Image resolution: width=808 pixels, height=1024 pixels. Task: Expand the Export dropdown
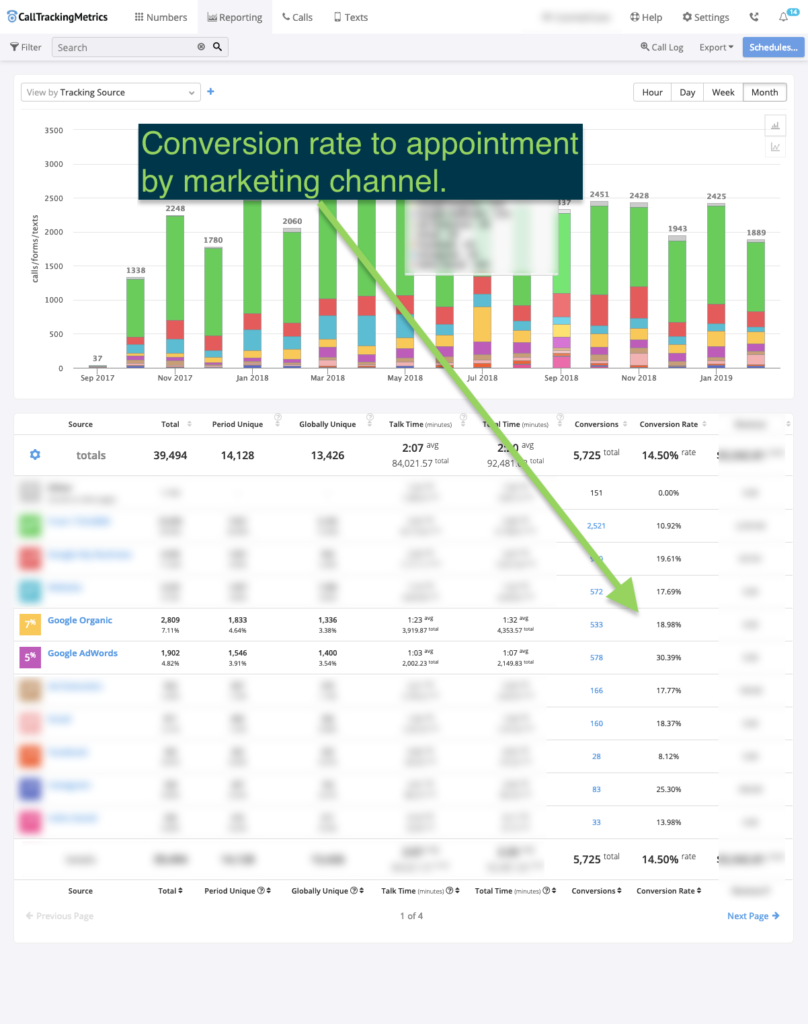coord(716,47)
